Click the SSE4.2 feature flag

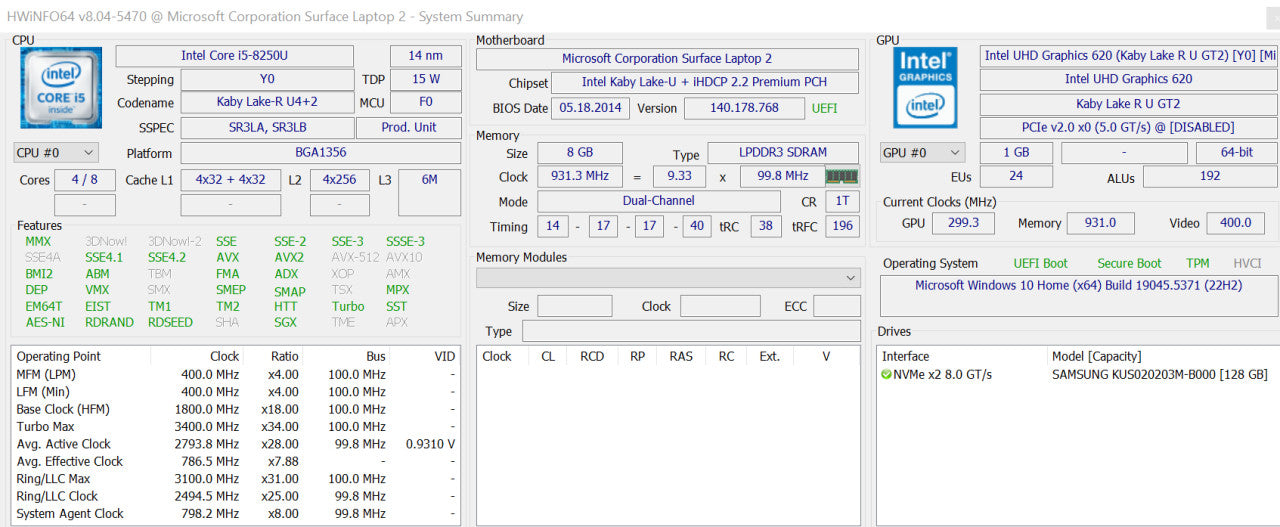[167, 257]
